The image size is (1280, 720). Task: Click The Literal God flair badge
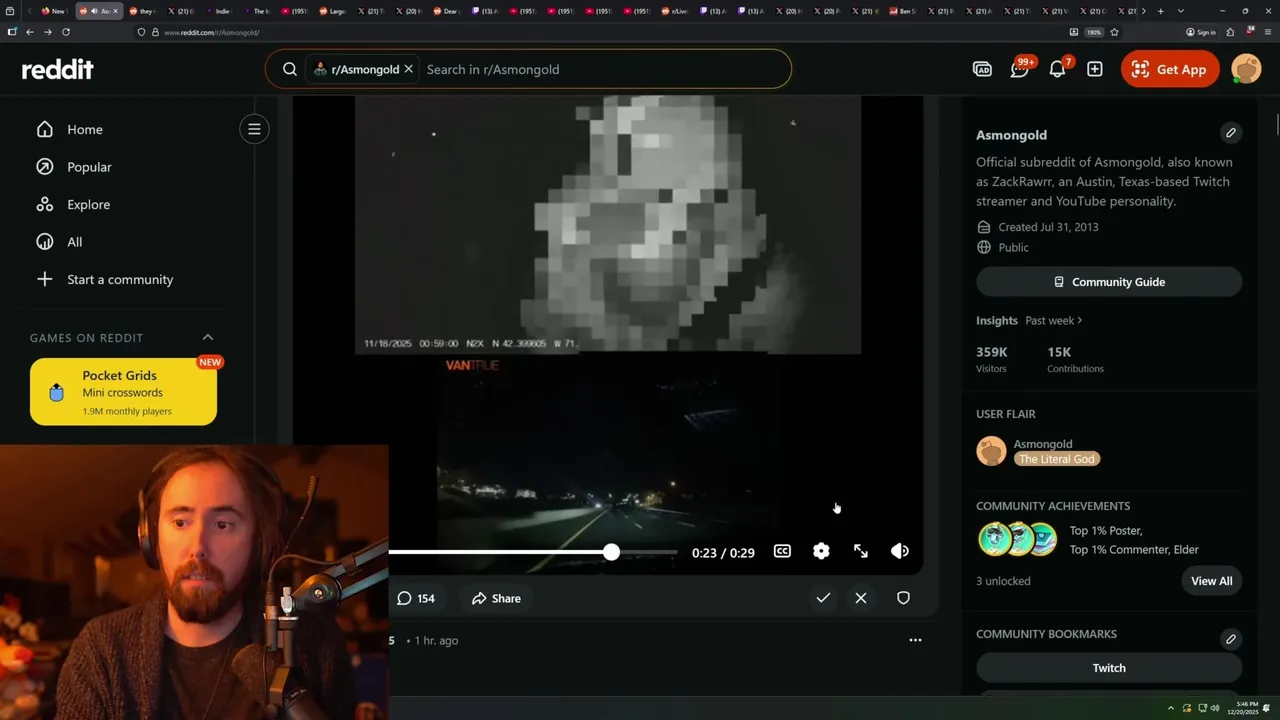pyautogui.click(x=1057, y=459)
